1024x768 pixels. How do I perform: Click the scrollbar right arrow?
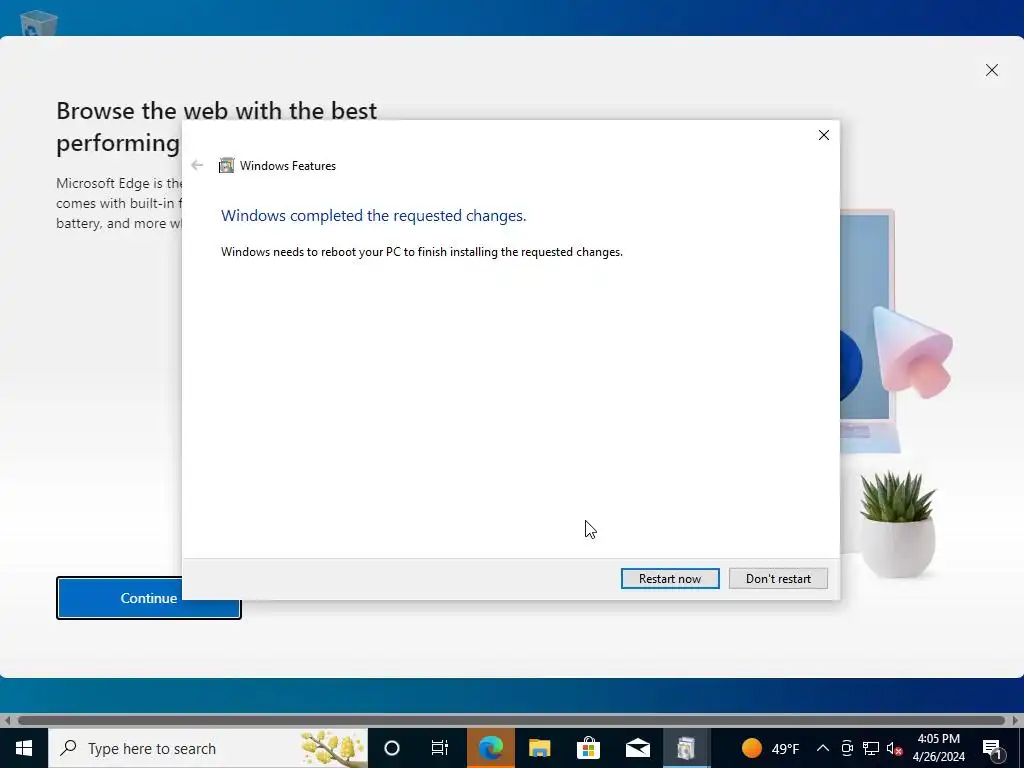pyautogui.click(x=1016, y=720)
